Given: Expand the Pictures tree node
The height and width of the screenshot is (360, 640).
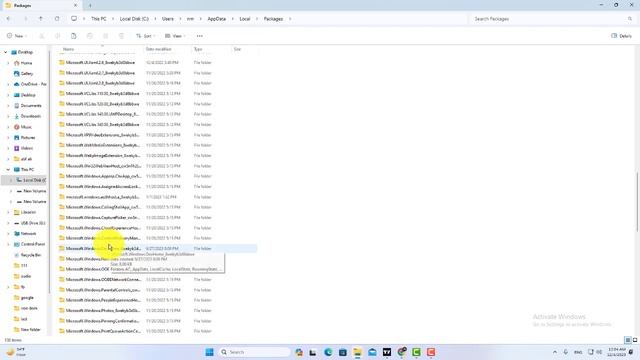Looking at the screenshot, I should (x=8, y=138).
